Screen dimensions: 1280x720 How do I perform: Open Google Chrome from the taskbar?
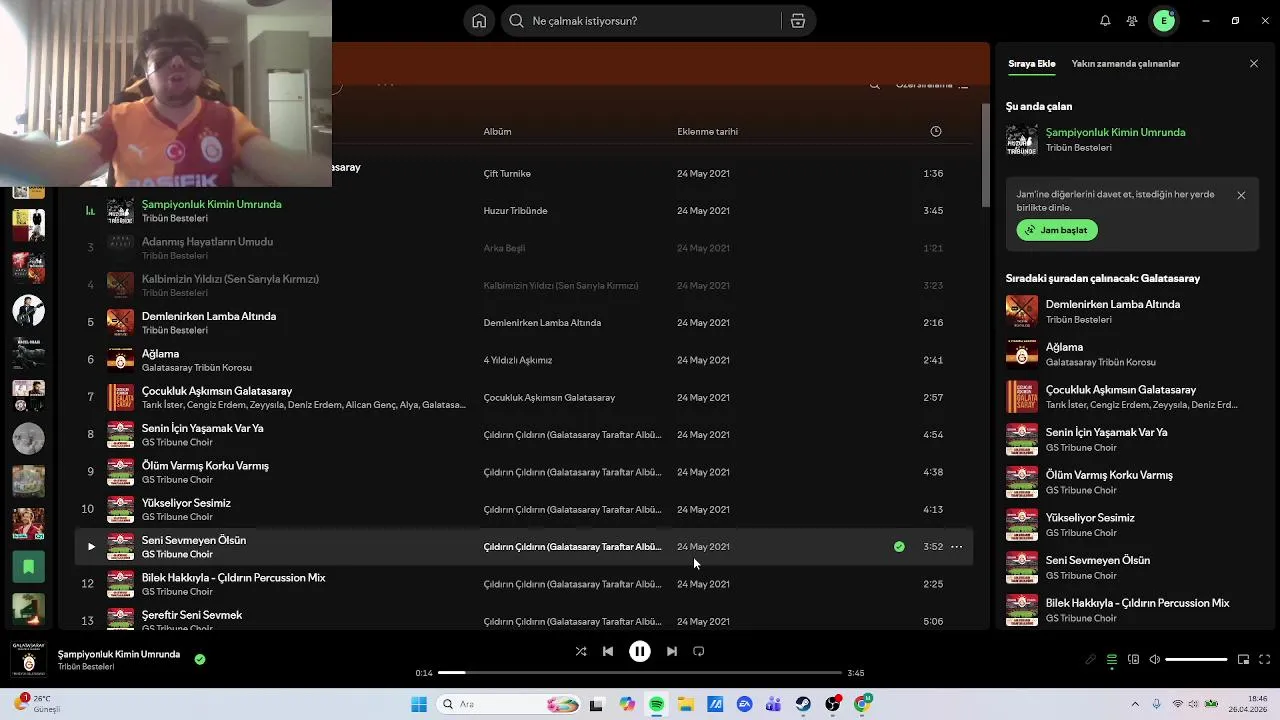pyautogui.click(x=863, y=704)
